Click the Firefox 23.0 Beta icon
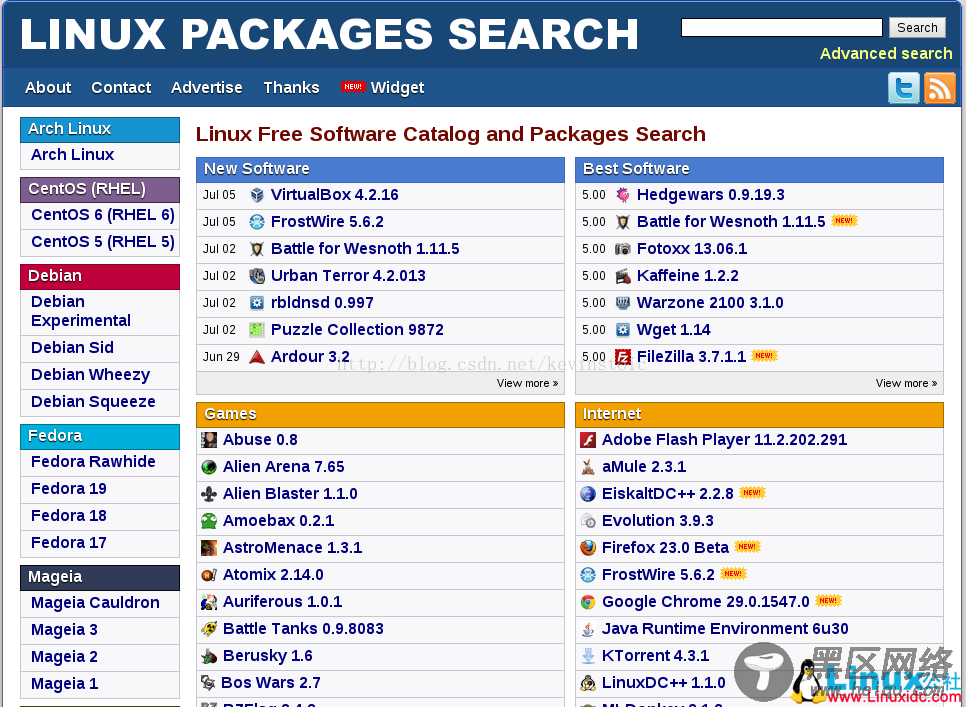 (x=588, y=548)
